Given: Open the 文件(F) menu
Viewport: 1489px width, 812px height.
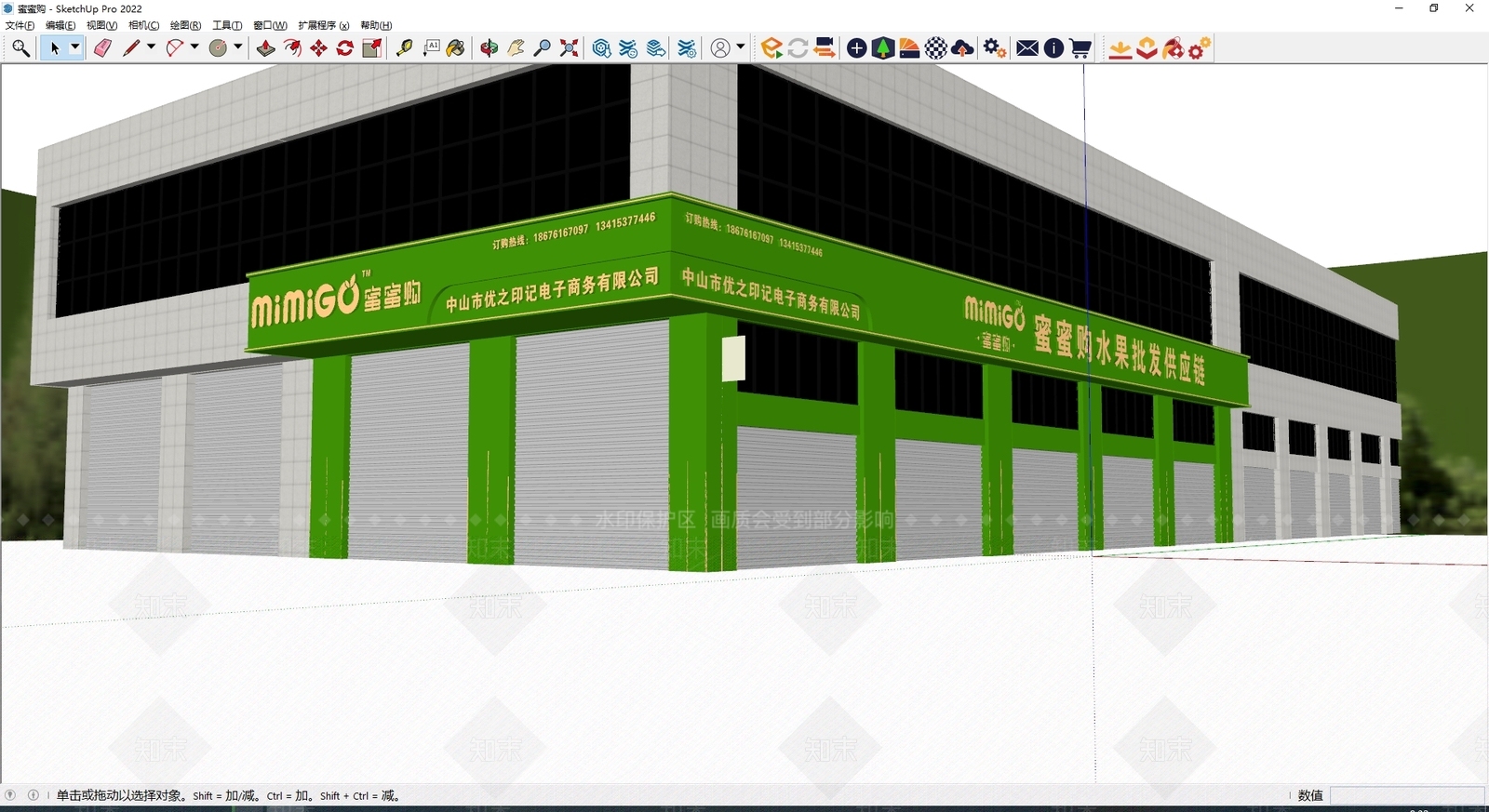Looking at the screenshot, I should (x=20, y=26).
